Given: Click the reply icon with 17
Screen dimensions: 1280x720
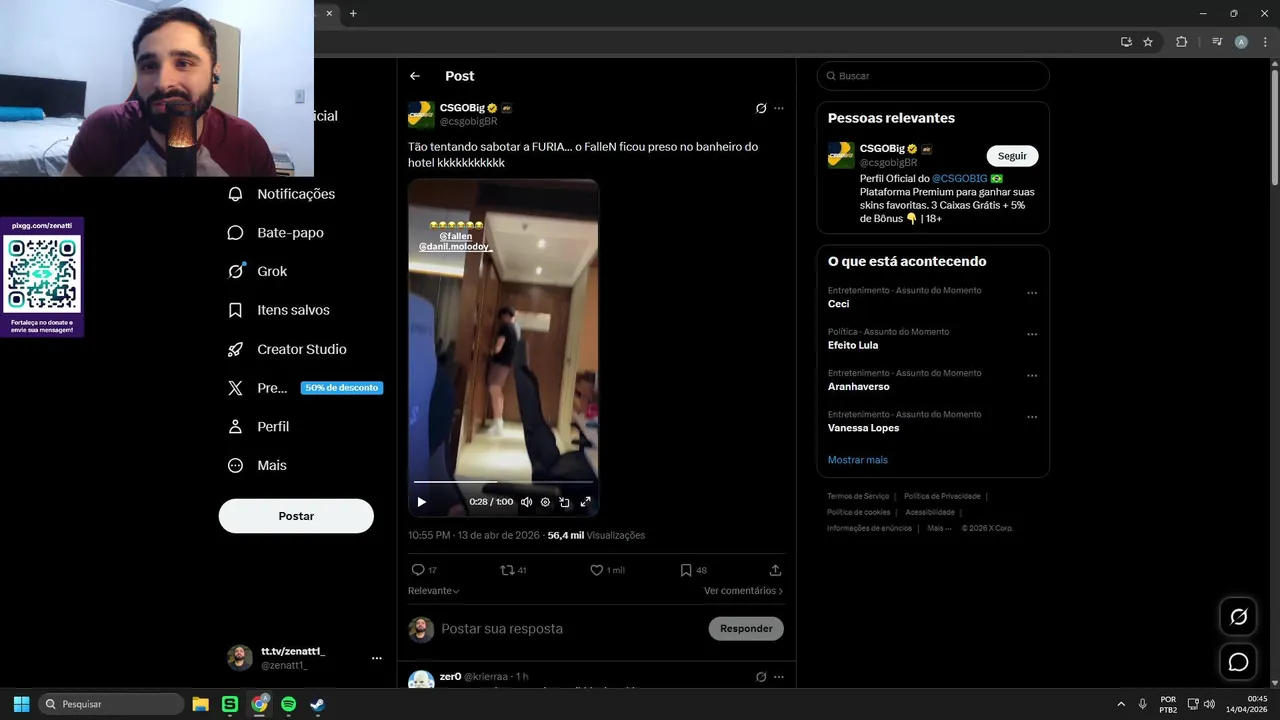Looking at the screenshot, I should point(424,570).
